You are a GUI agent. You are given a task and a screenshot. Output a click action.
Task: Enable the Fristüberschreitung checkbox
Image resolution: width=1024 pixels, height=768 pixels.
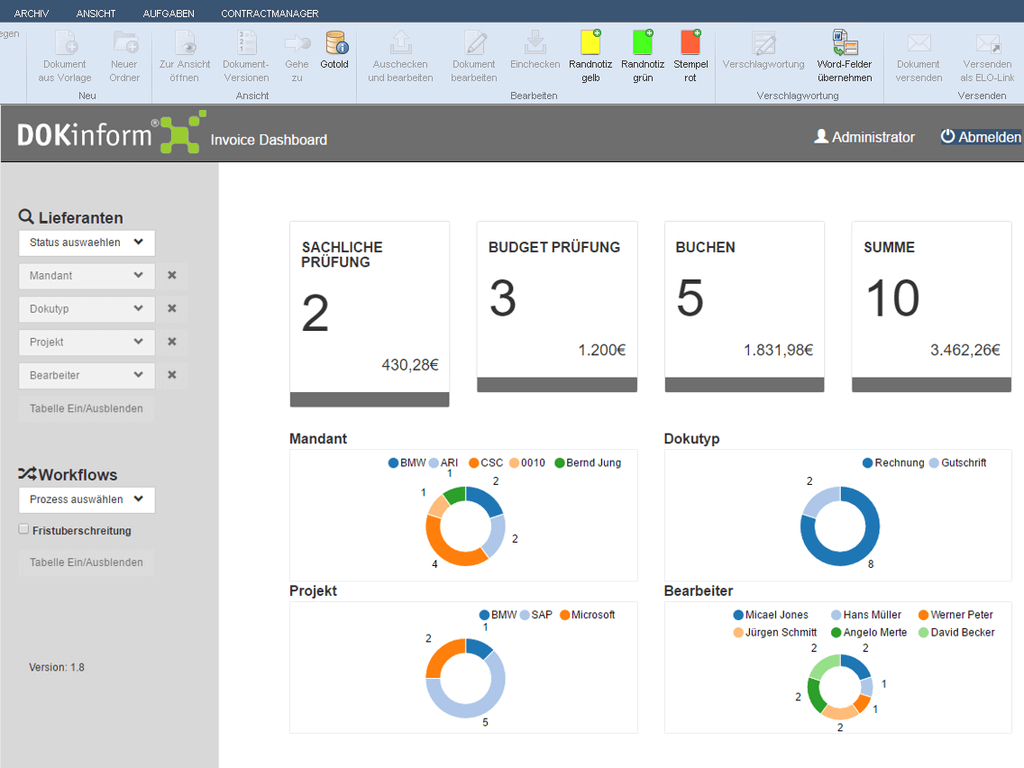click(24, 530)
